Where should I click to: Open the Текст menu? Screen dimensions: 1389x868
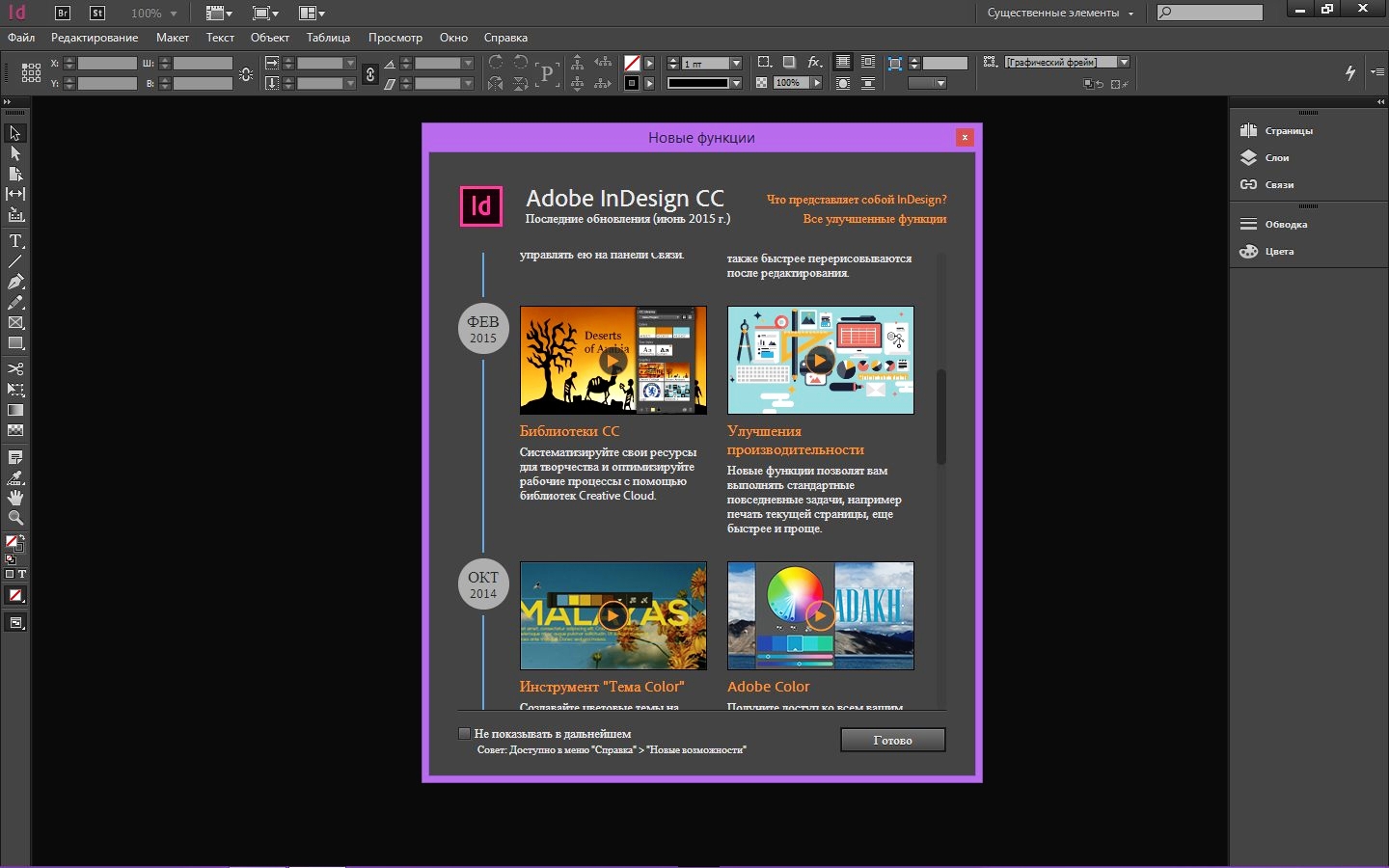[x=220, y=38]
